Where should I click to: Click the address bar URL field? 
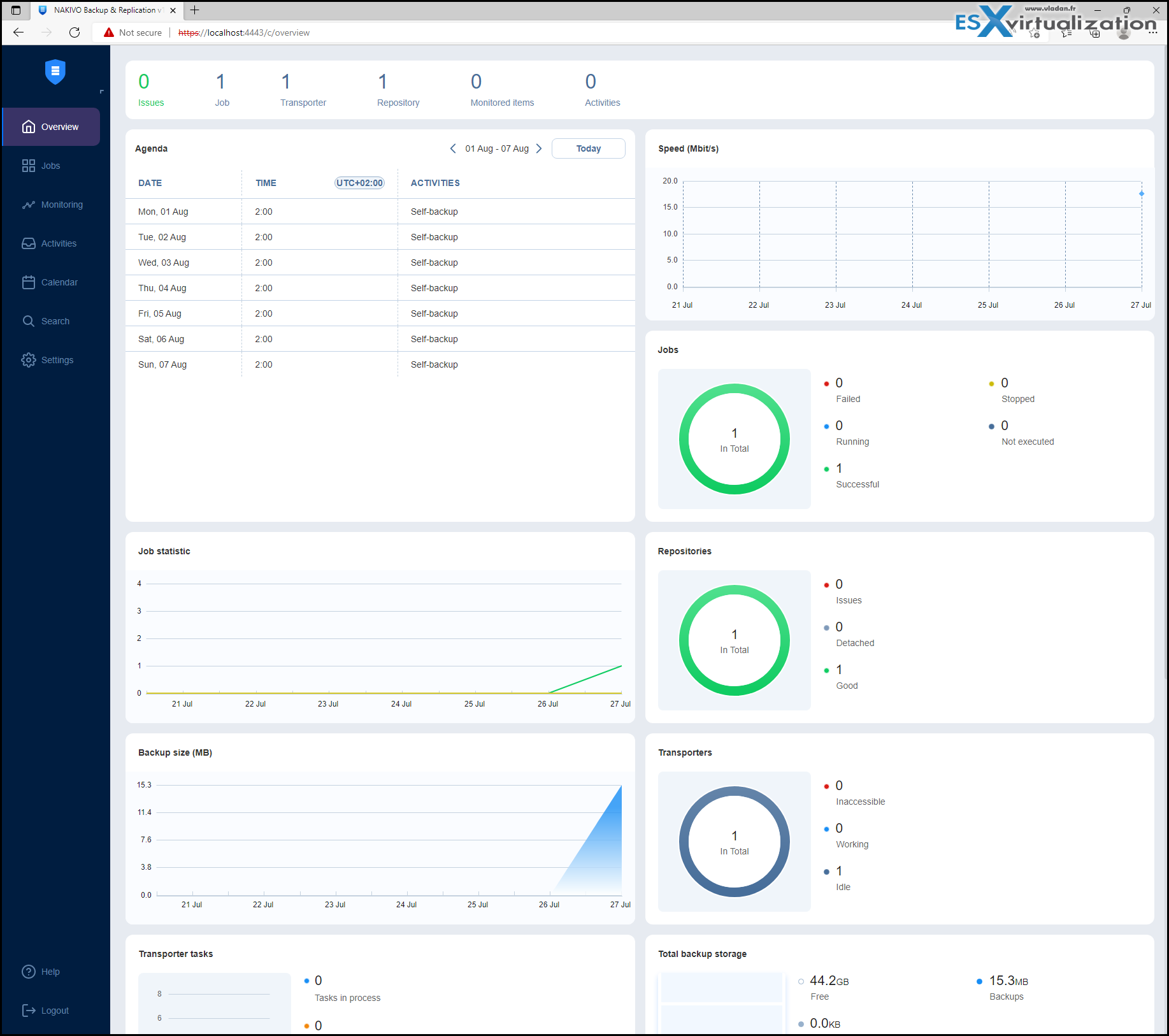244,32
